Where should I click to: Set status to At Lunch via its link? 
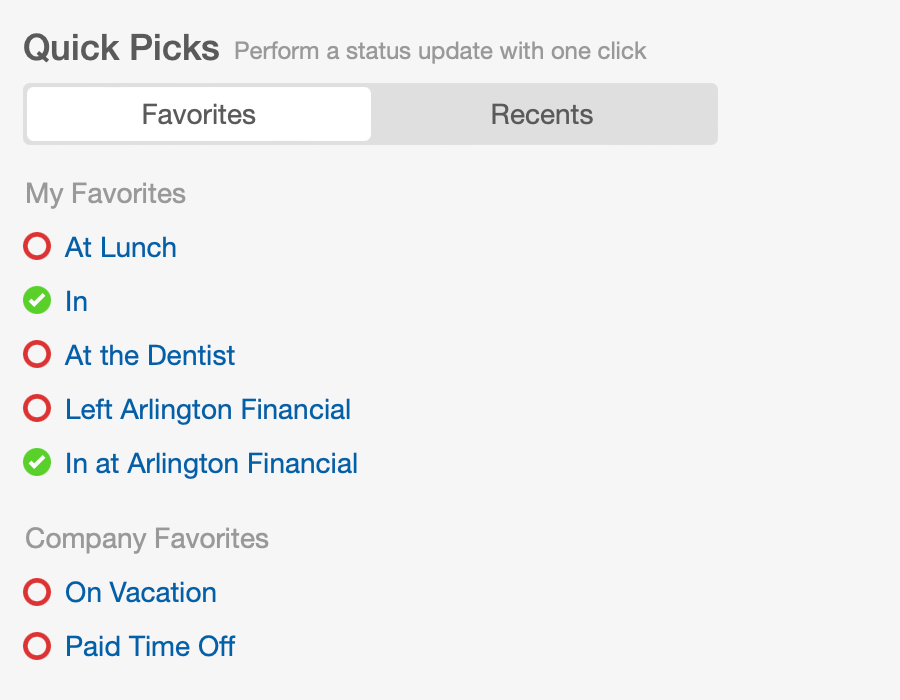[121, 248]
